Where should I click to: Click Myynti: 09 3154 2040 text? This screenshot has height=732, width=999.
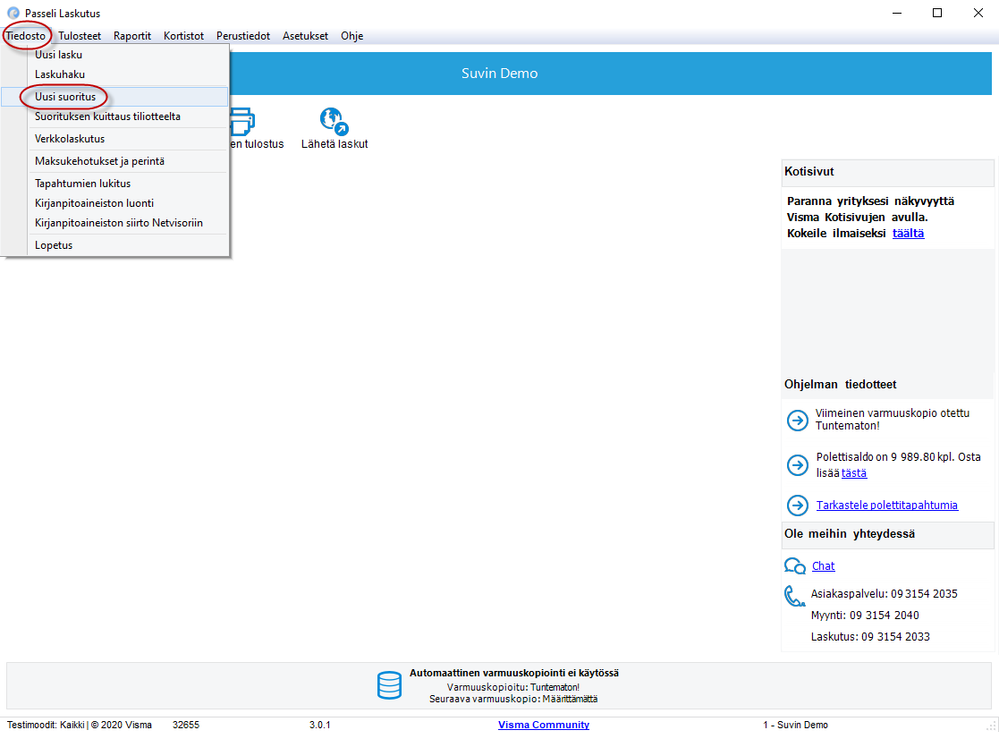865,615
